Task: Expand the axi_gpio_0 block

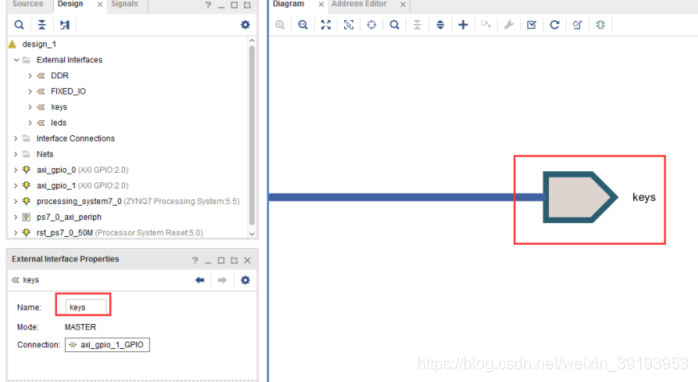Action: coord(16,170)
